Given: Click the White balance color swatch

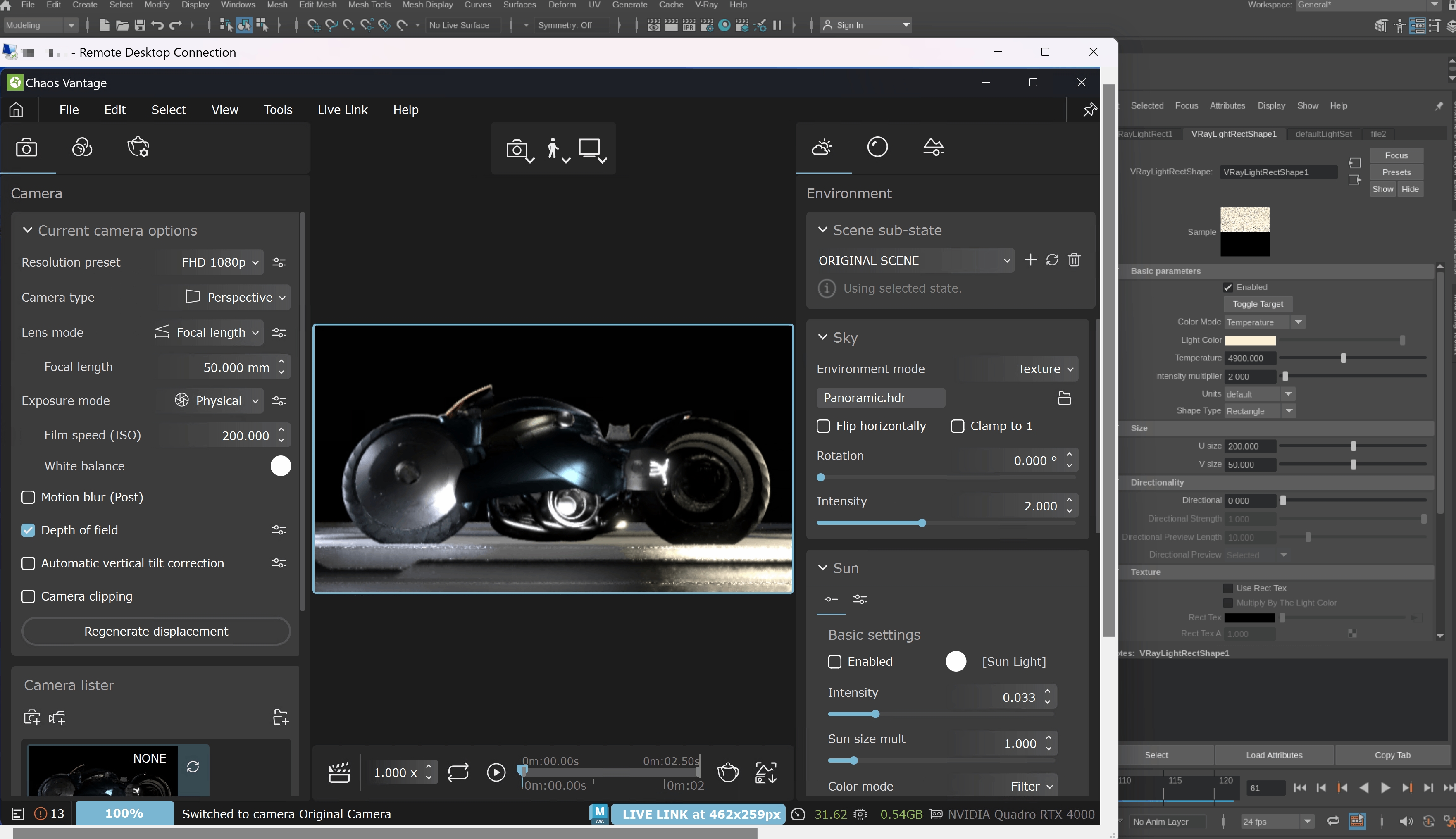Looking at the screenshot, I should coord(281,466).
